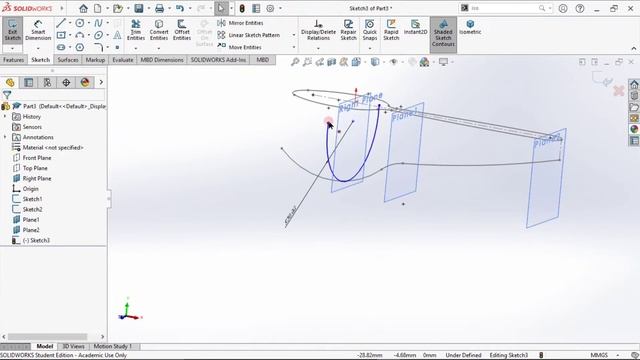The height and width of the screenshot is (360, 640).
Task: Switch to the Motion Study 1 tab
Action: pyautogui.click(x=113, y=347)
